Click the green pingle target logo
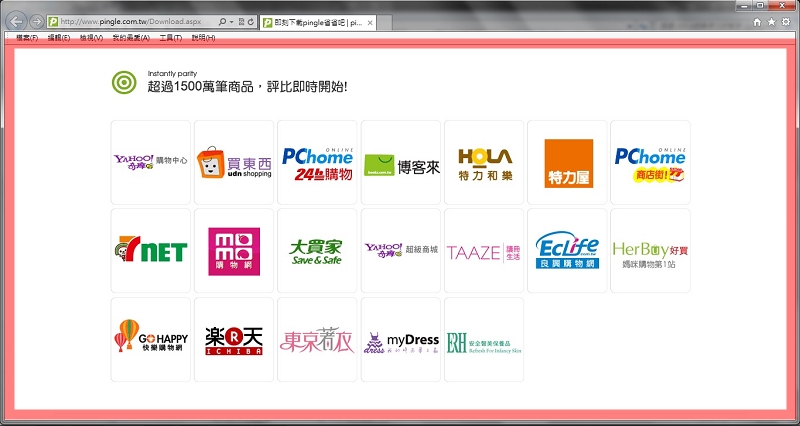 124,82
